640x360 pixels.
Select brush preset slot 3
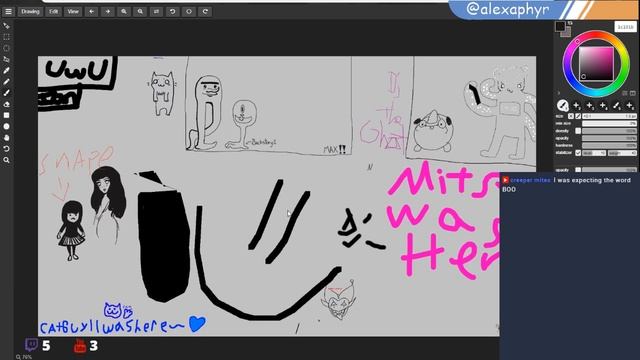coord(589,105)
